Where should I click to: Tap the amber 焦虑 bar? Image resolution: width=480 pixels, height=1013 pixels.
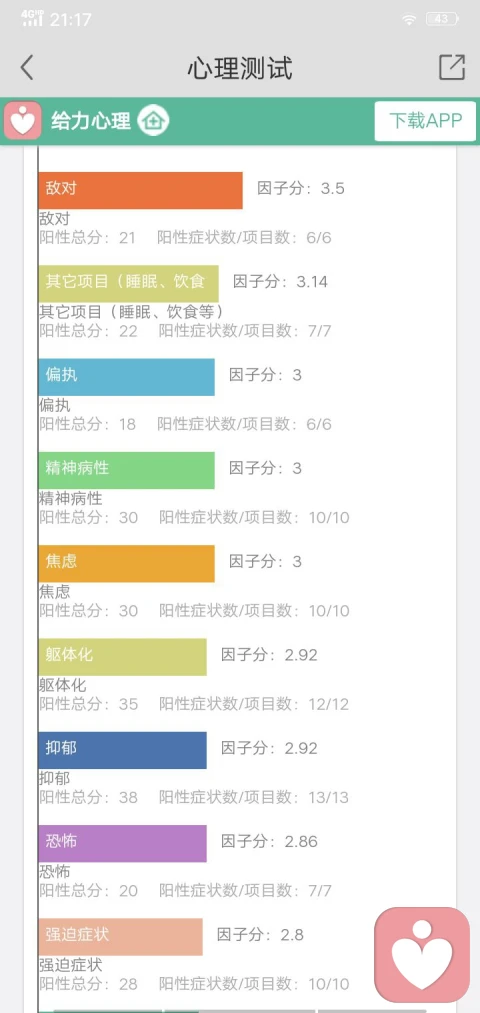tap(126, 563)
